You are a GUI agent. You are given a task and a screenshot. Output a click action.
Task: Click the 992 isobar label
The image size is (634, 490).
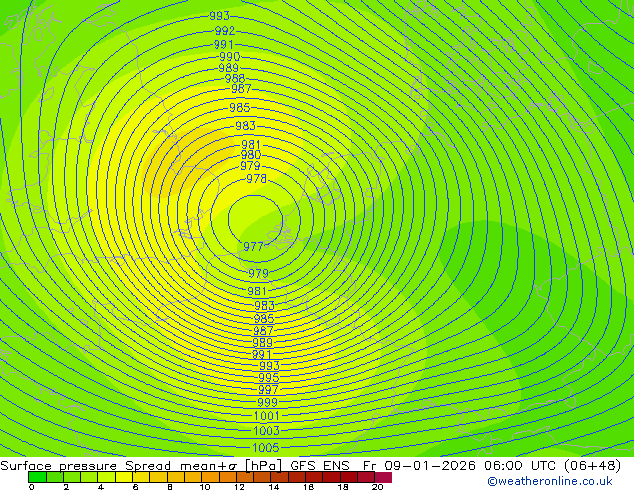tap(225, 31)
